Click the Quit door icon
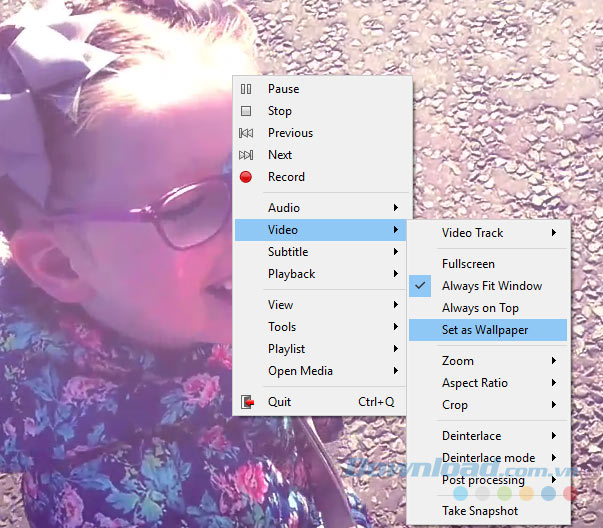 [x=247, y=402]
